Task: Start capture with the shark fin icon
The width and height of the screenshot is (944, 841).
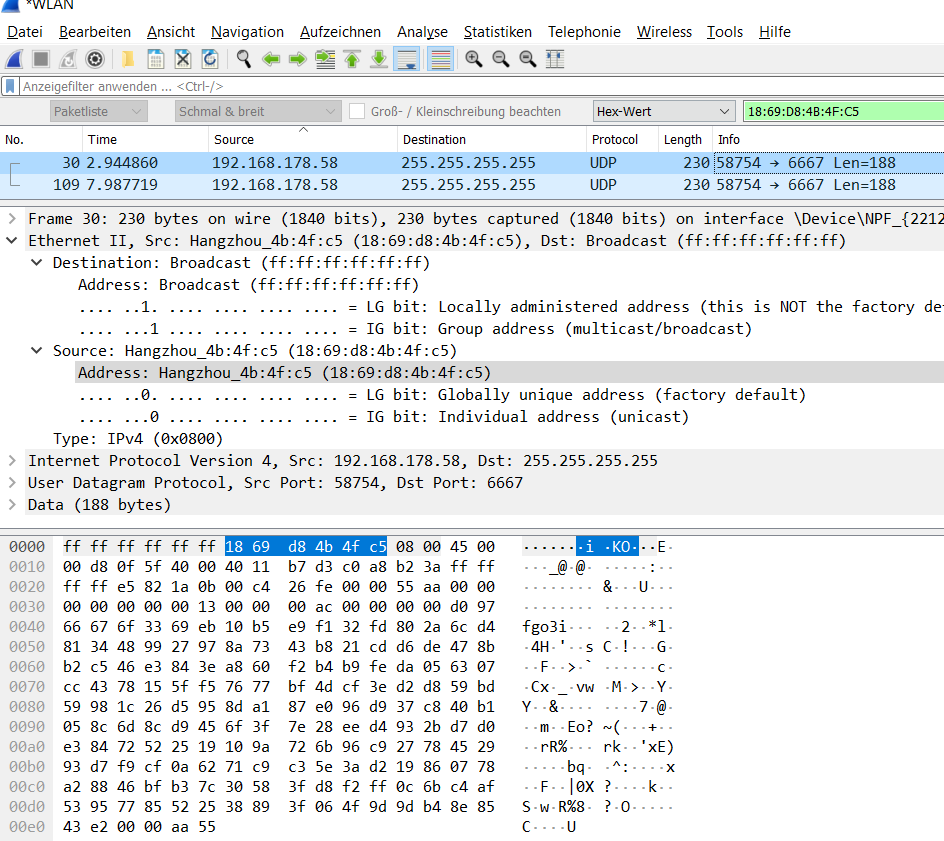Action: 14,60
